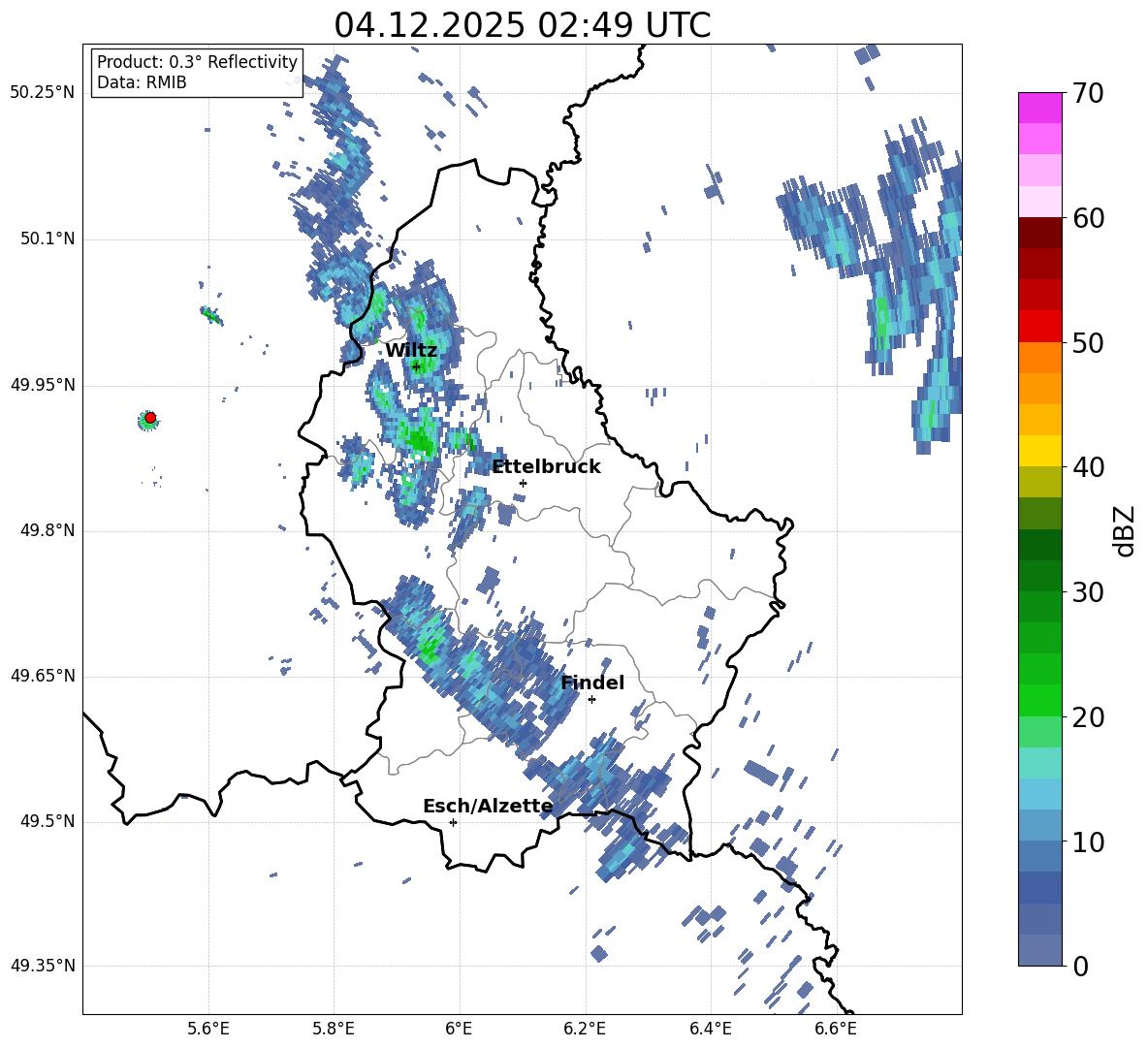Click the 49.8°N latitude label
The image size is (1148, 1048).
tap(48, 530)
